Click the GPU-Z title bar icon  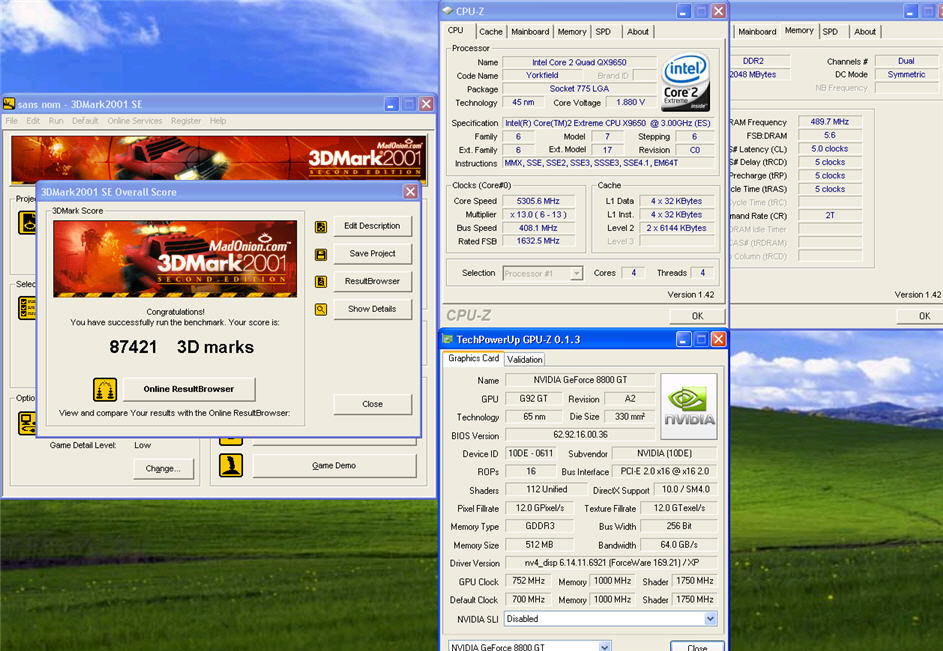tap(447, 339)
